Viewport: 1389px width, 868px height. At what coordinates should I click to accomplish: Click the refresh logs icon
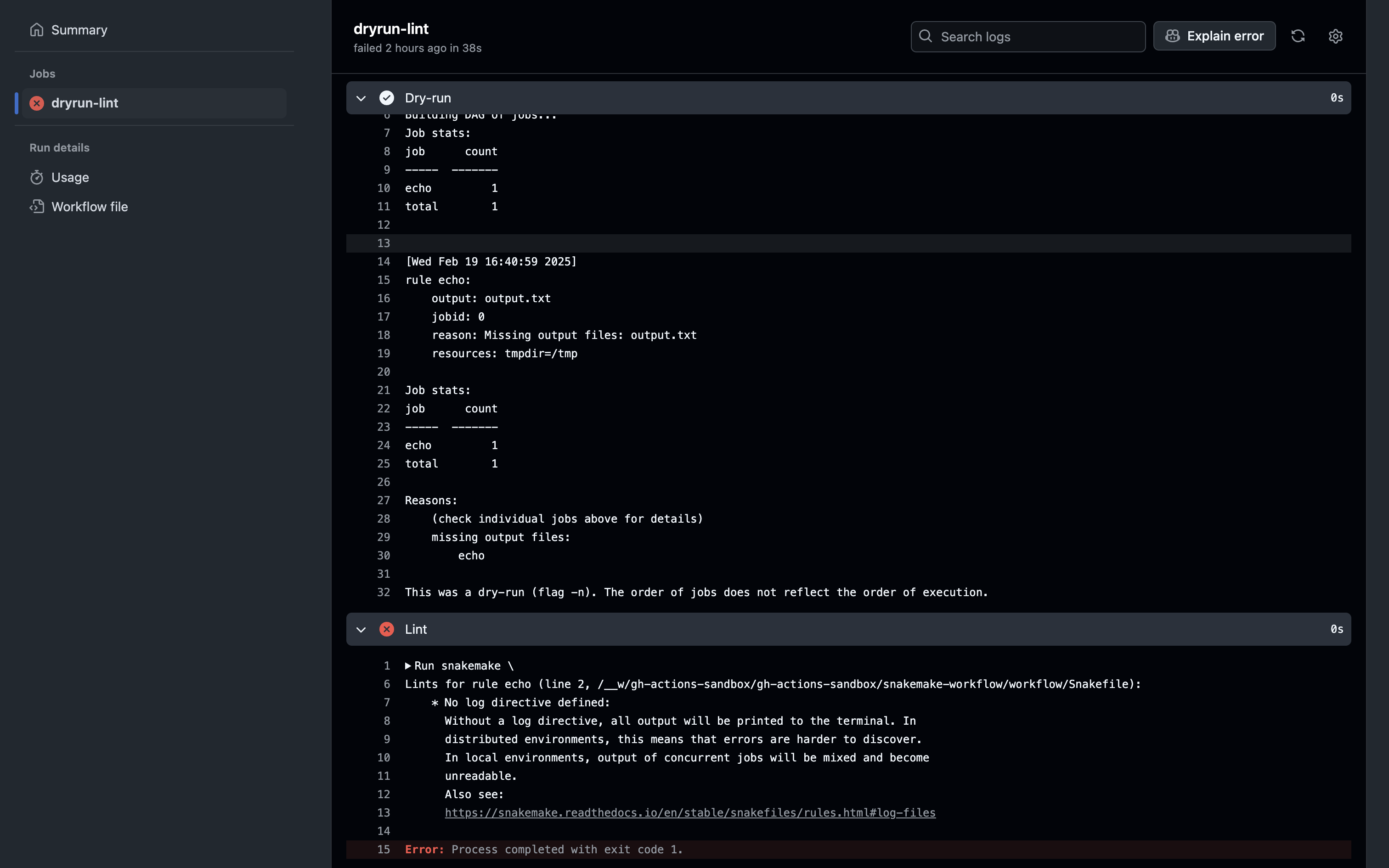click(x=1298, y=36)
